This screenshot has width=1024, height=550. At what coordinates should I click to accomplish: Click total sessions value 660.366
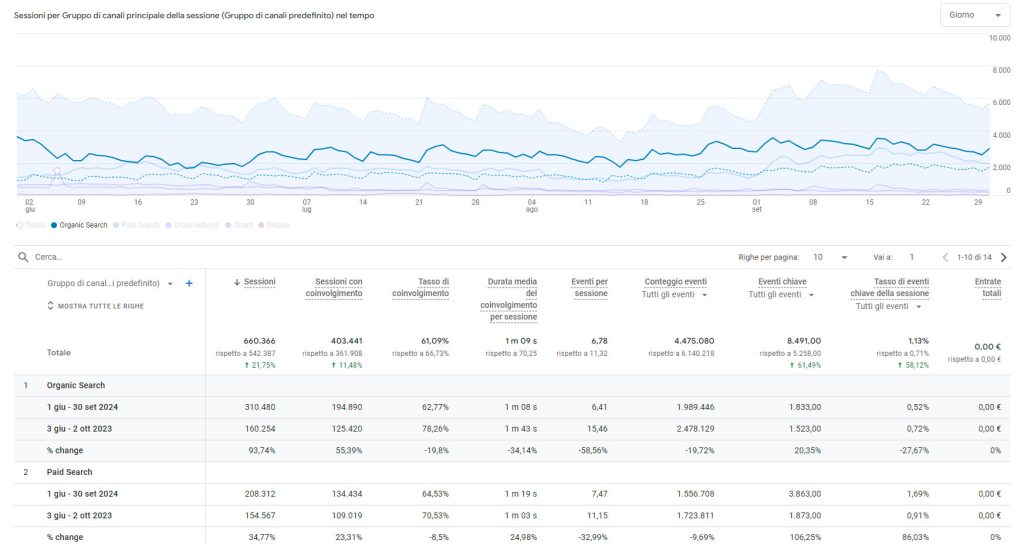coord(259,341)
